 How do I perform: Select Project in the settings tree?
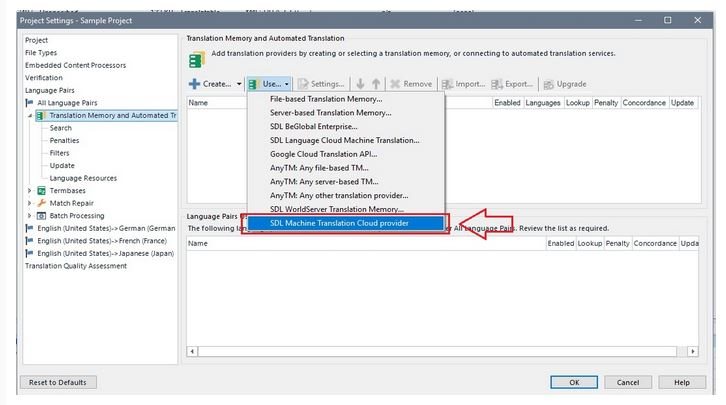[36, 40]
